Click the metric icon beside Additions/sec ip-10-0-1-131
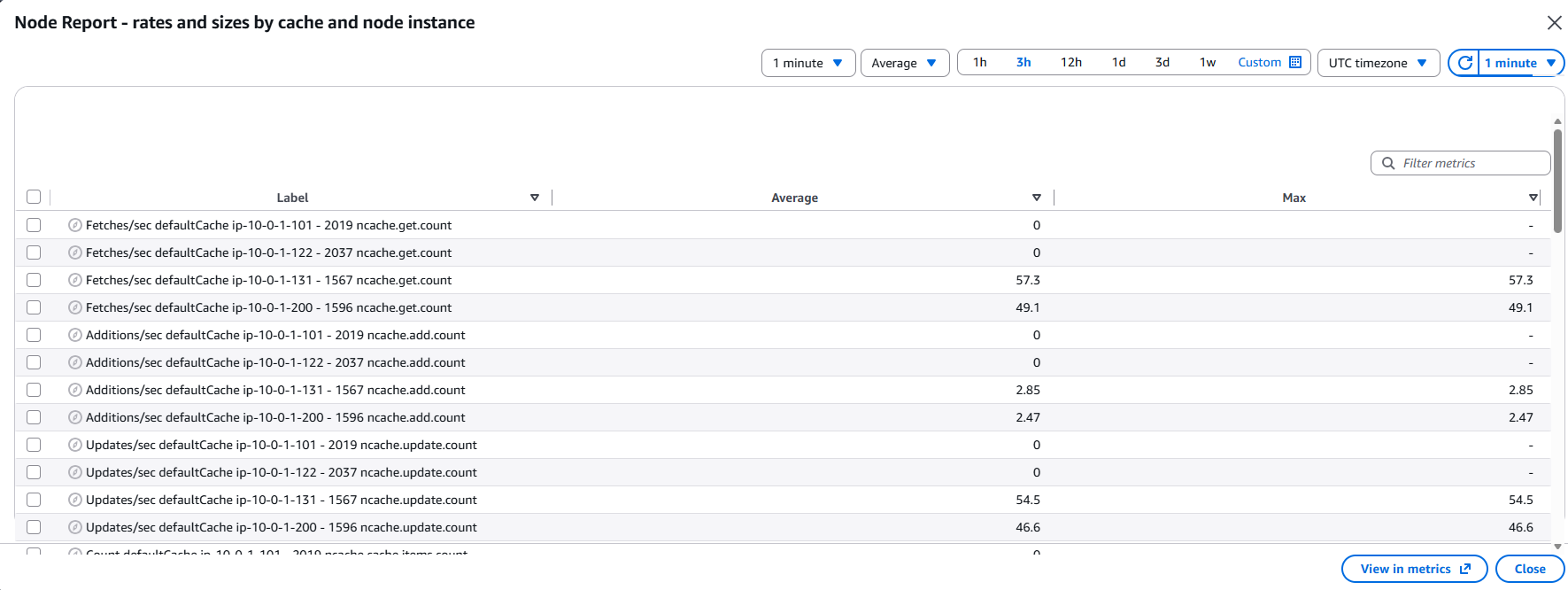1568x590 pixels. coord(75,390)
